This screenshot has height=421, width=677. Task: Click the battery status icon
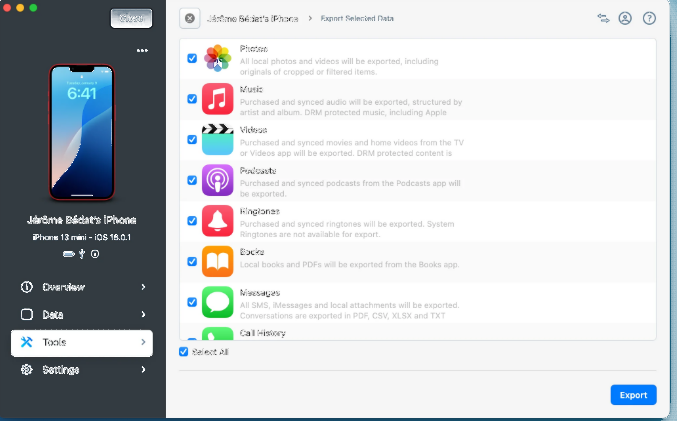click(x=69, y=254)
